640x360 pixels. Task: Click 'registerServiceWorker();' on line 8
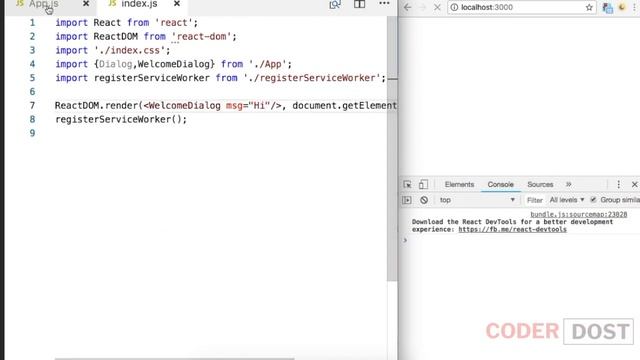121,120
